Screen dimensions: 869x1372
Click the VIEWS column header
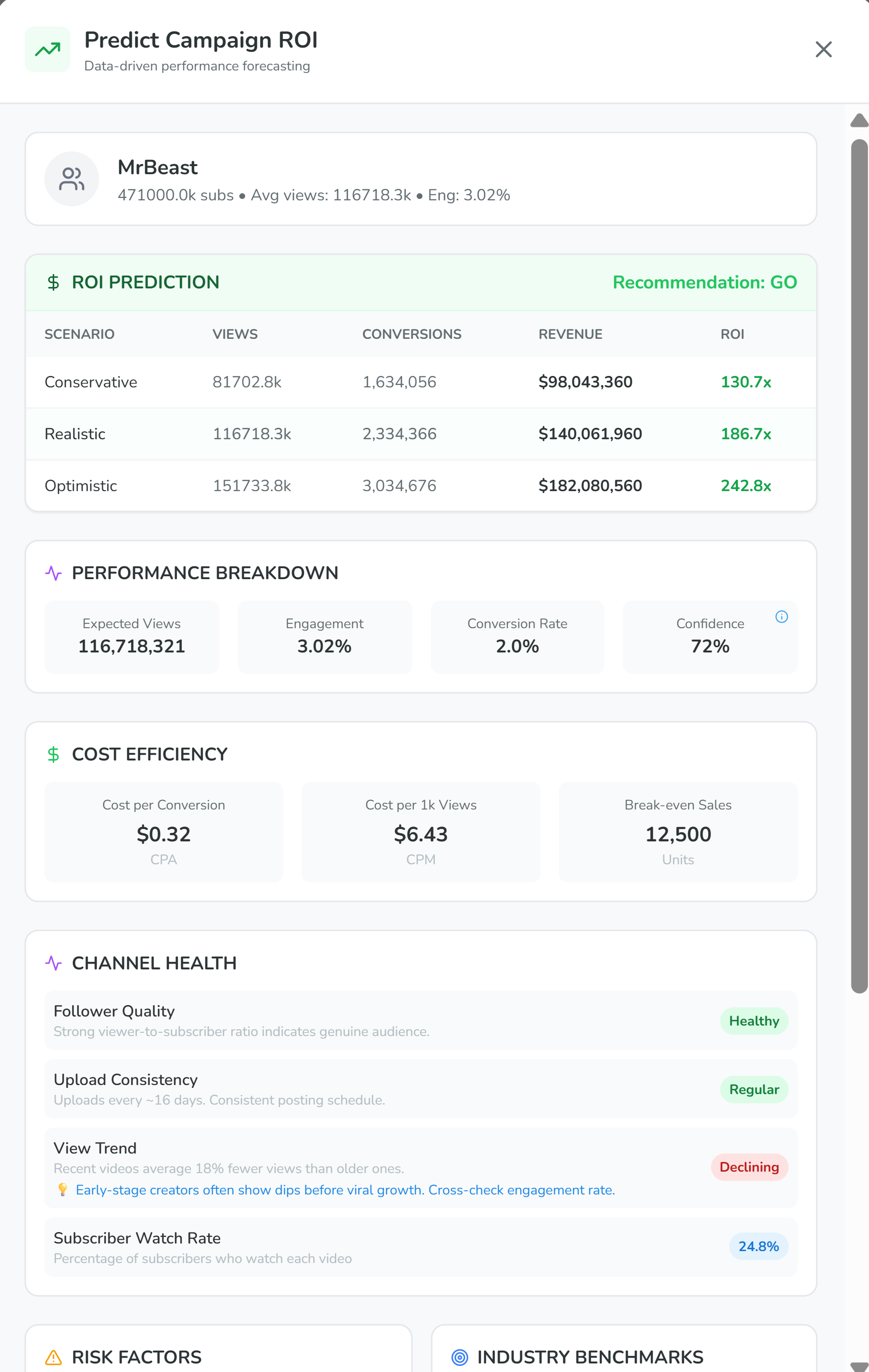pos(235,334)
